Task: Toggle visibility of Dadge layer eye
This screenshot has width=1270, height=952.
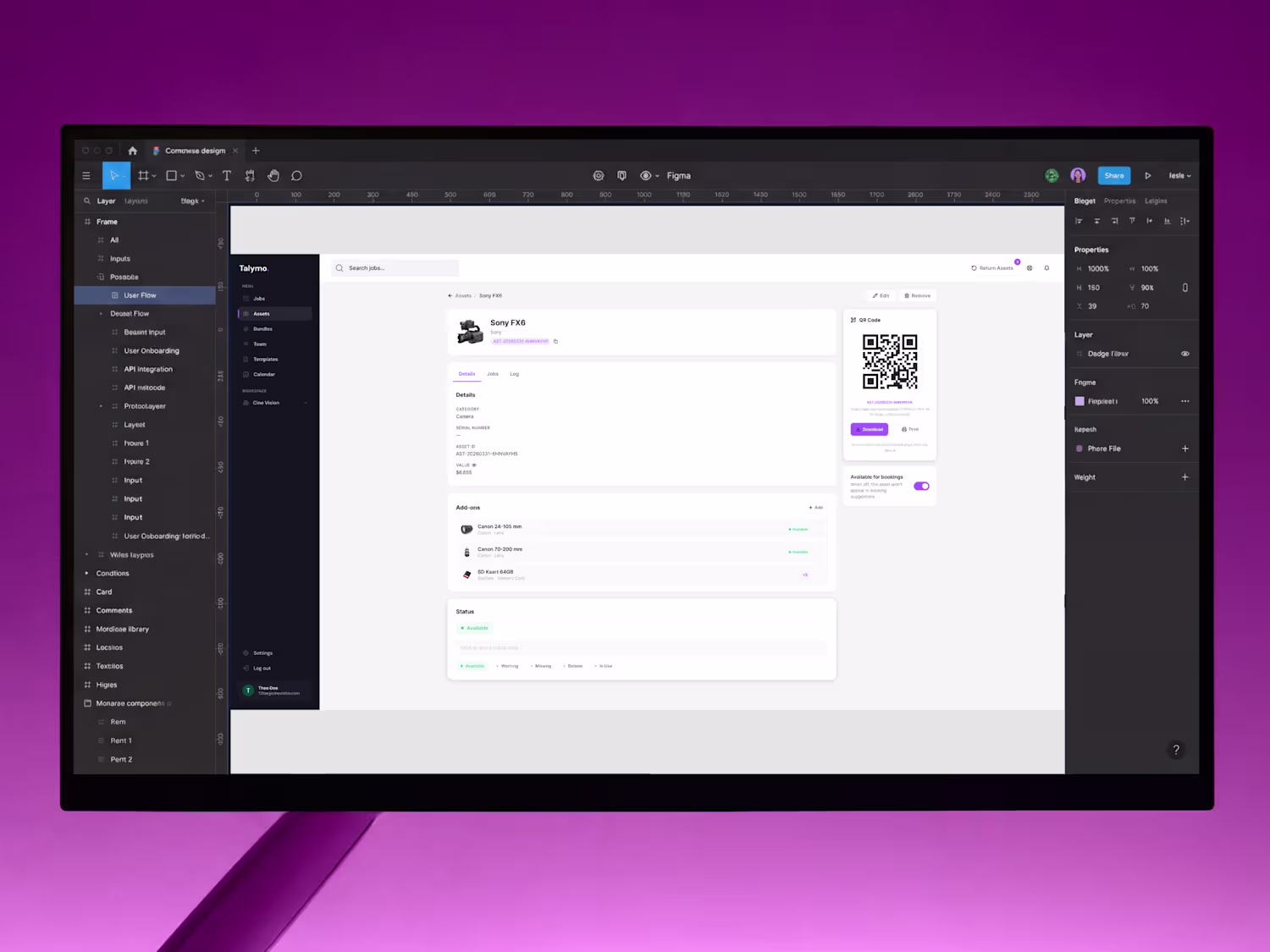Action: [x=1184, y=354]
